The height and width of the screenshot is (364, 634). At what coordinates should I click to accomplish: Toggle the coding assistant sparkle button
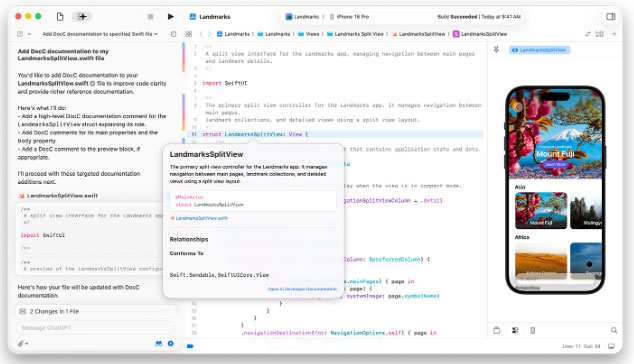coord(82,17)
